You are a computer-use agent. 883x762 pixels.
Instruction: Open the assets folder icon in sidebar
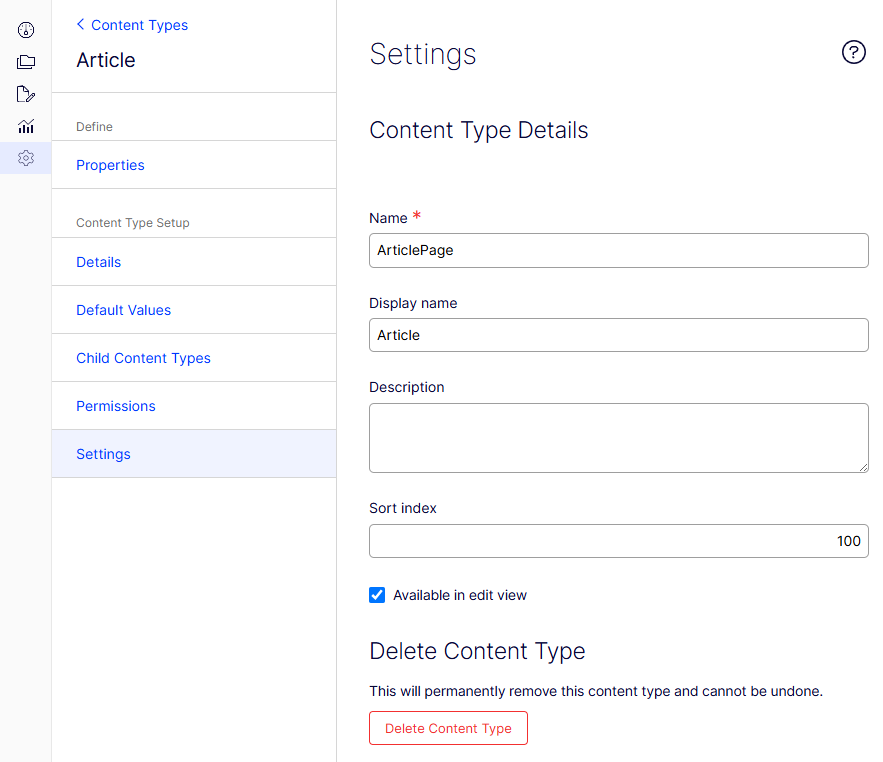[x=26, y=62]
